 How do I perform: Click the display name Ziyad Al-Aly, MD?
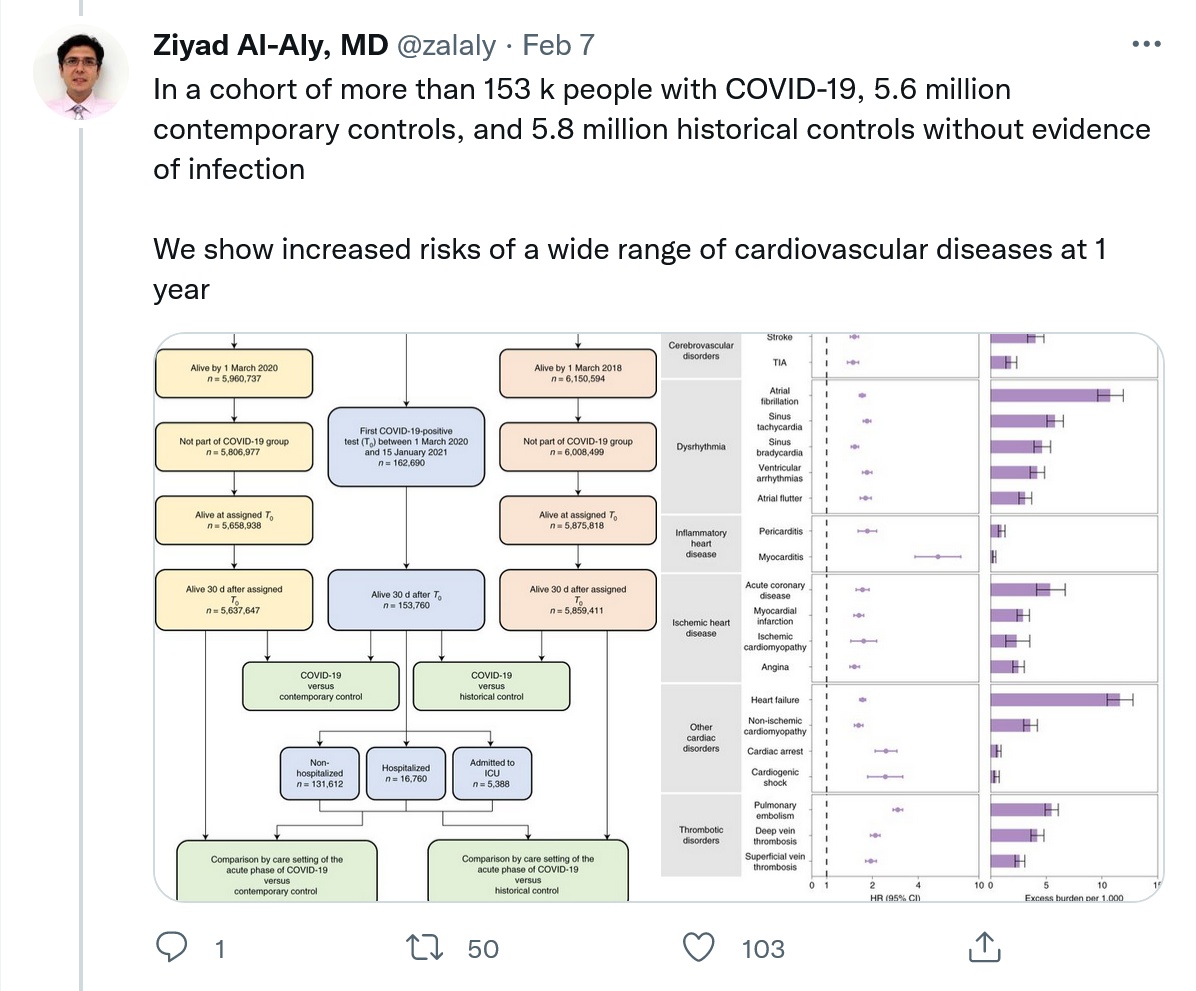point(270,45)
